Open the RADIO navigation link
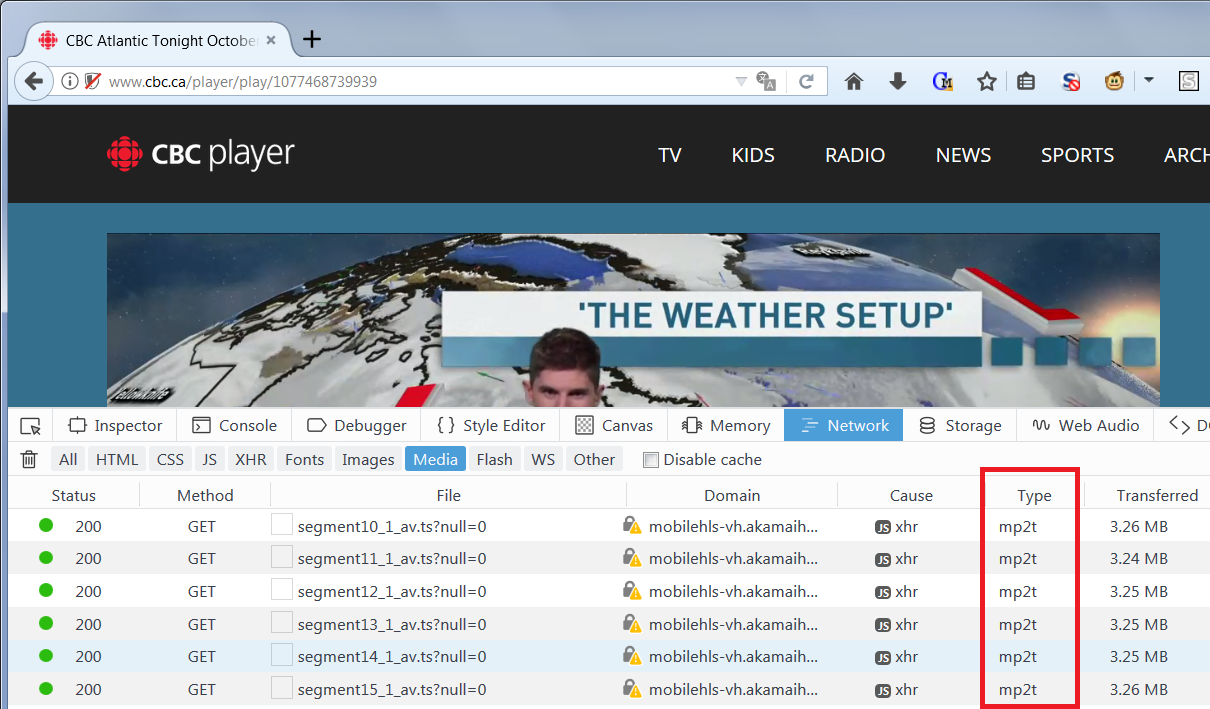Screen dimensions: 1210x709 [x=855, y=155]
